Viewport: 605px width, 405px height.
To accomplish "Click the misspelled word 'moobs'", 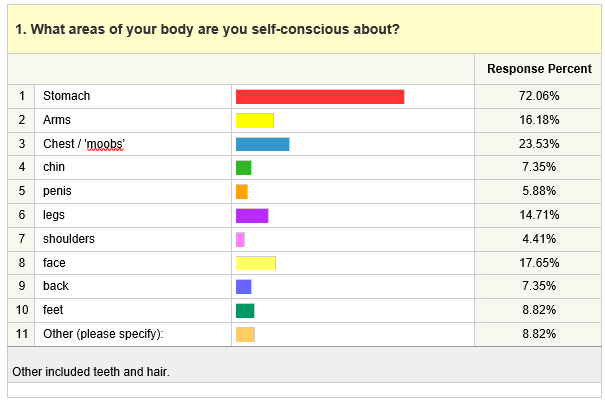I will (104, 144).
